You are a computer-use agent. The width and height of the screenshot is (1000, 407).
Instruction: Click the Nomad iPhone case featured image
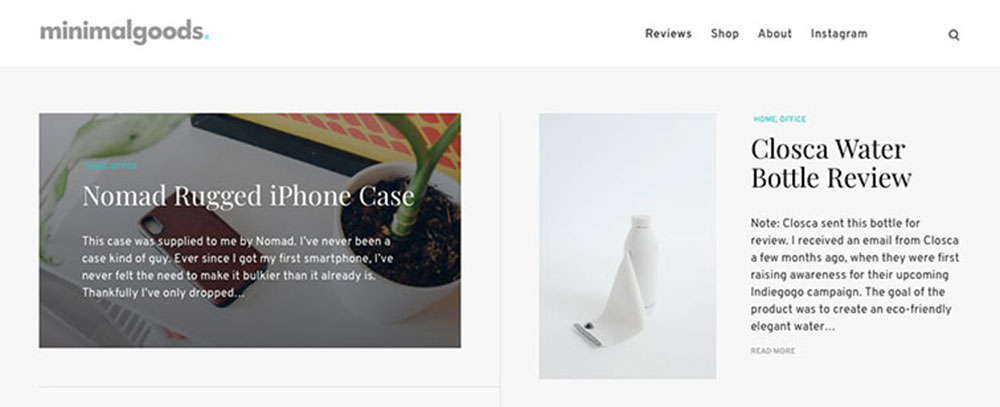(x=249, y=230)
